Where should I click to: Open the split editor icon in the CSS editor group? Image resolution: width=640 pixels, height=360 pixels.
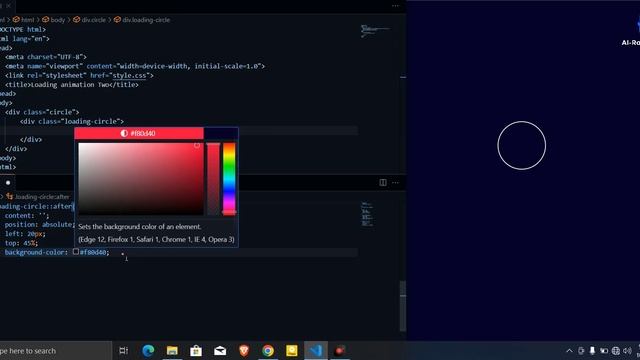pos(383,182)
